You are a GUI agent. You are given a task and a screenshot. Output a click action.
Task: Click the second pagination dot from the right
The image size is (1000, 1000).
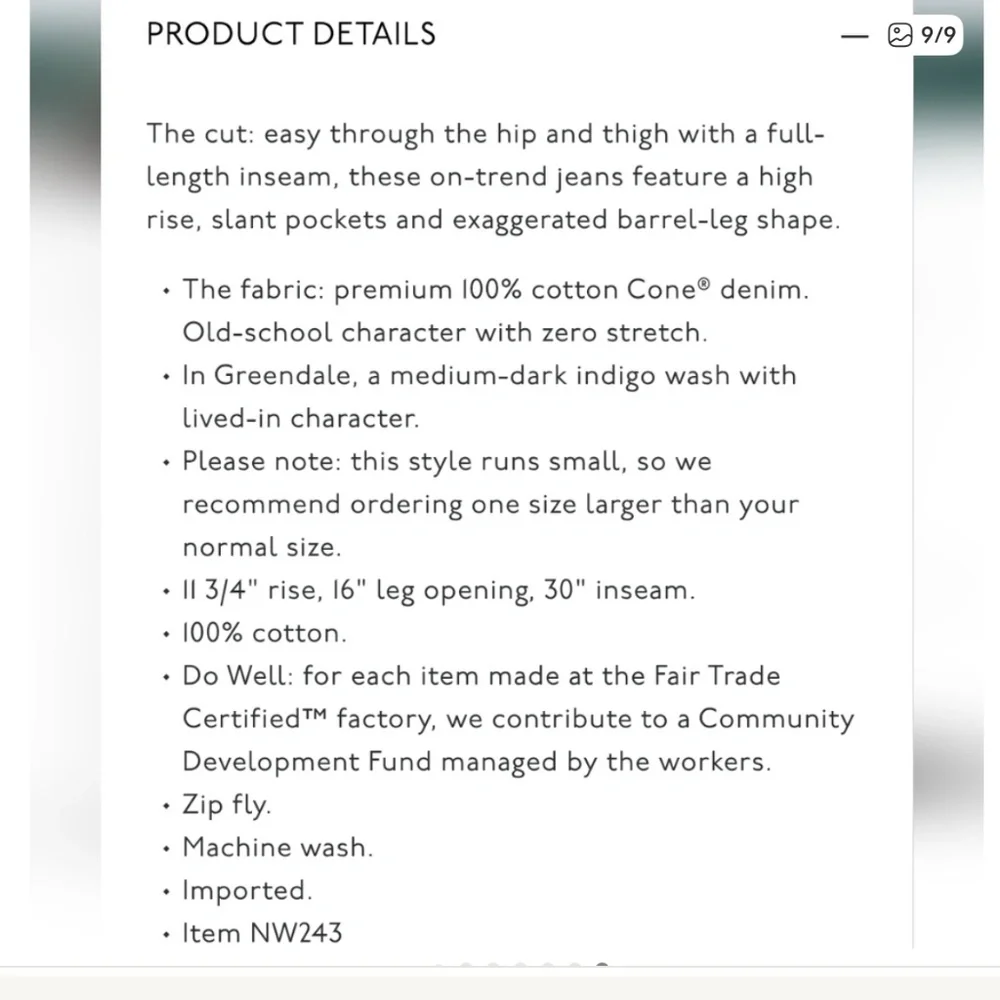tap(575, 965)
